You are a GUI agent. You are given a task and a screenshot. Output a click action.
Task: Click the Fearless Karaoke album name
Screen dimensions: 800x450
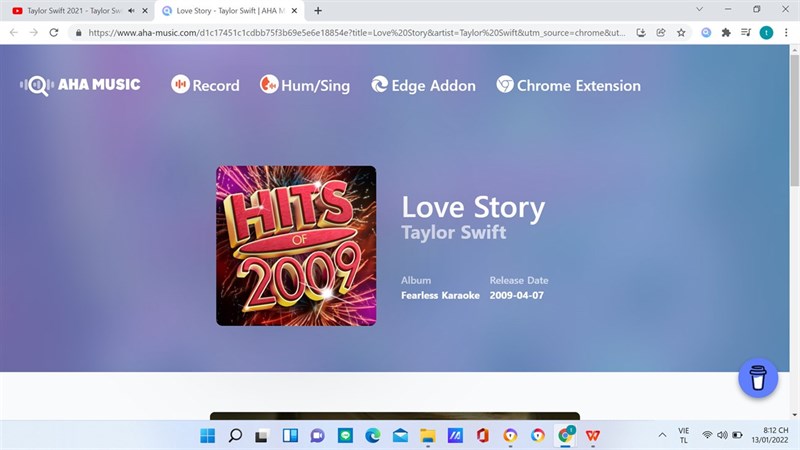tap(440, 295)
